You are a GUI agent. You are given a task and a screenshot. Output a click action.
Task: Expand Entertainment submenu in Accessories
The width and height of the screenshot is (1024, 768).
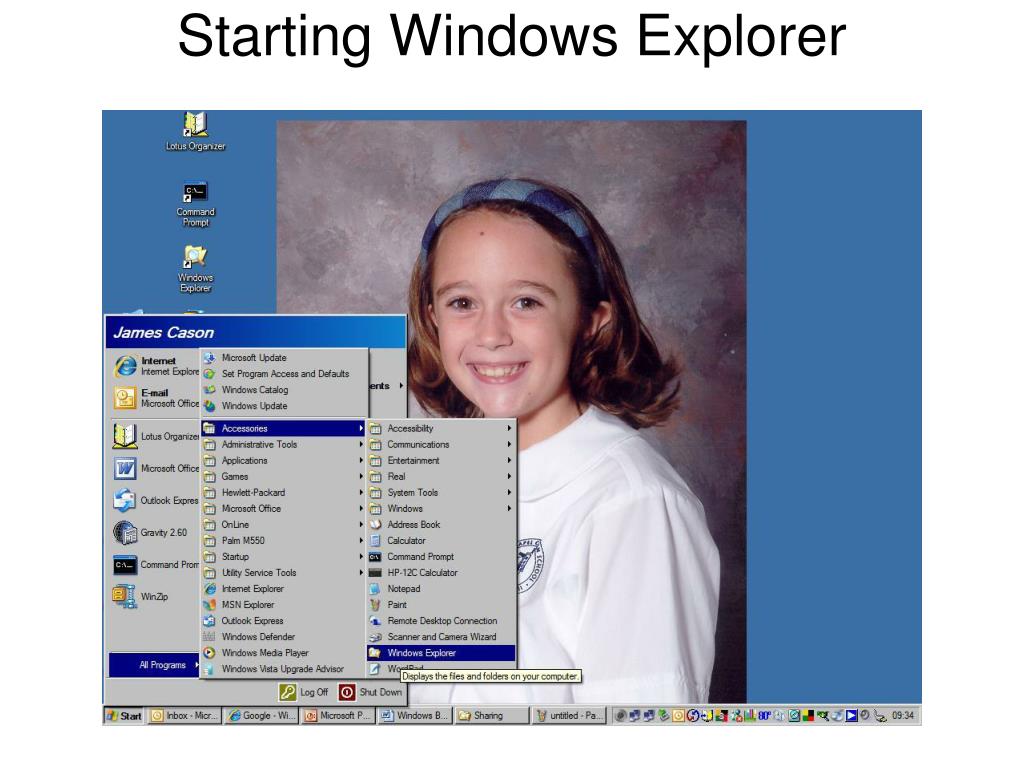point(441,460)
